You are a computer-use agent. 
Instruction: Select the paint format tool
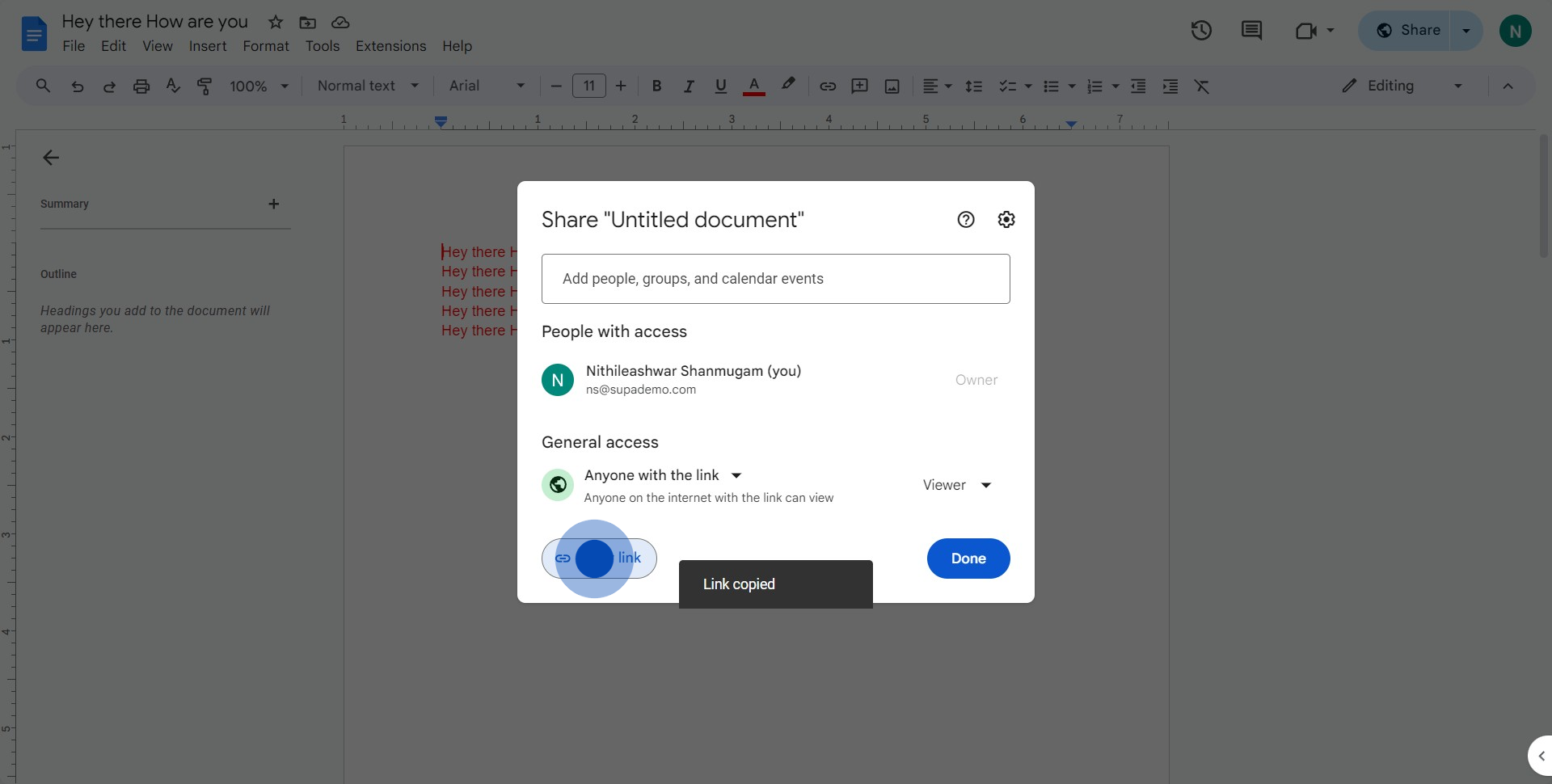click(205, 86)
